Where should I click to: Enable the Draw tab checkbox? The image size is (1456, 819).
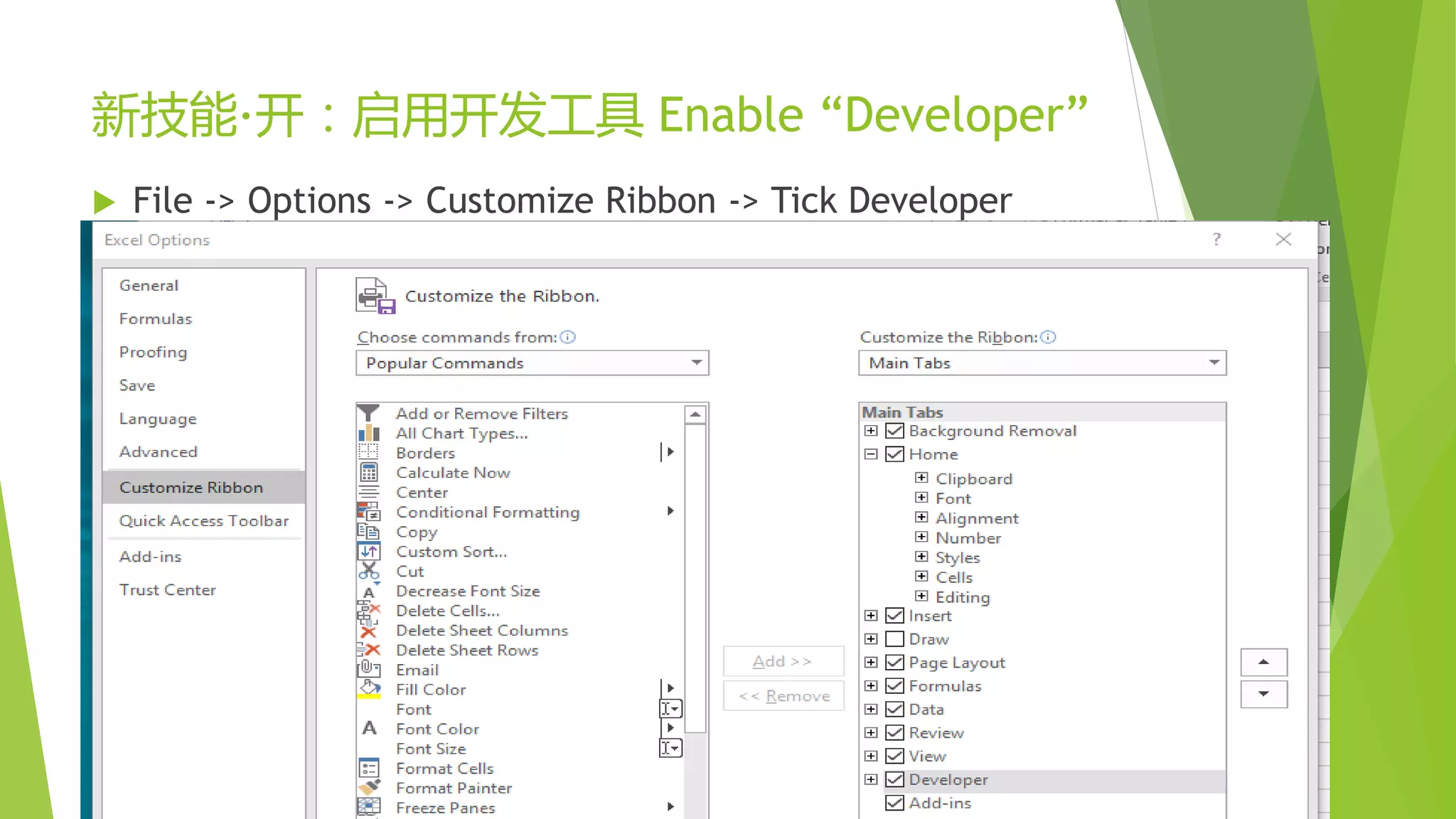[x=894, y=639]
